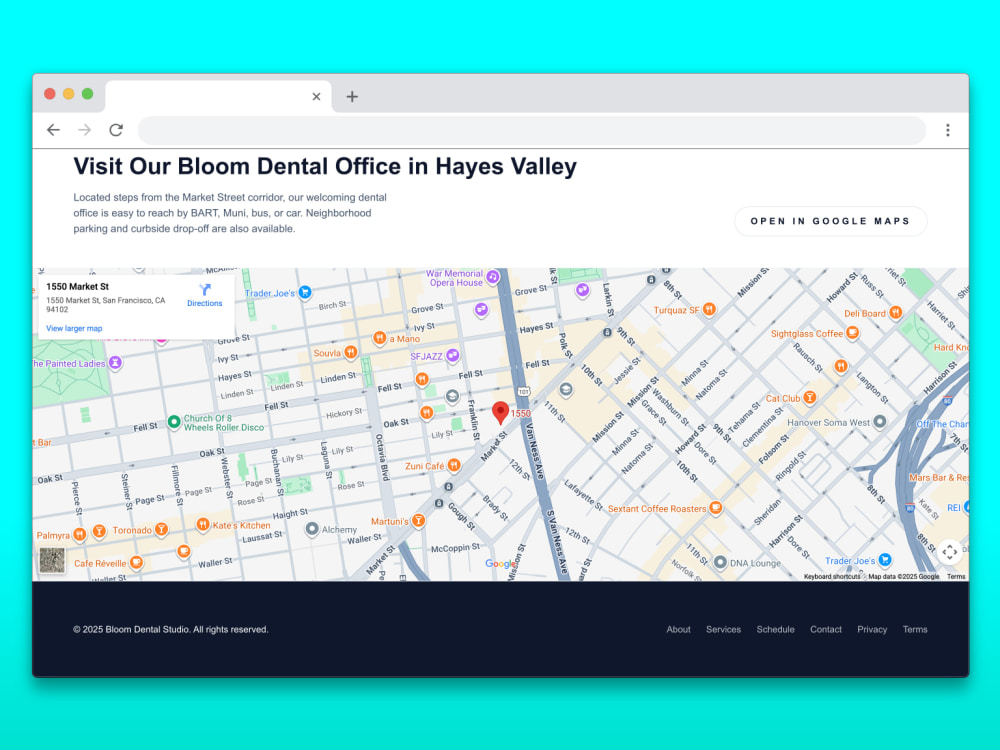This screenshot has height=750, width=1000.
Task: Focus the browser address bar
Action: pyautogui.click(x=532, y=130)
